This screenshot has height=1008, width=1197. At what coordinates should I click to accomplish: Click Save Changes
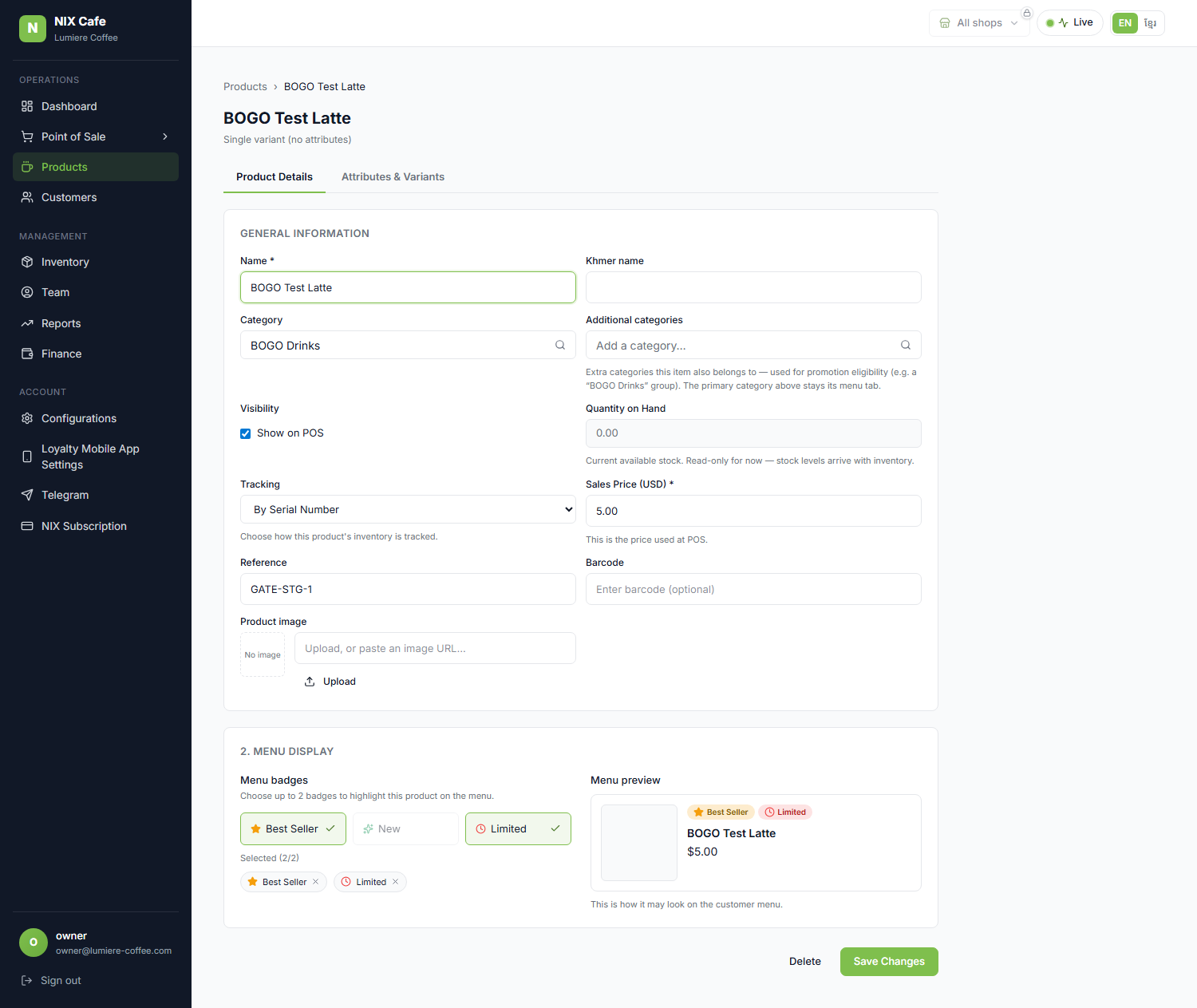(889, 962)
